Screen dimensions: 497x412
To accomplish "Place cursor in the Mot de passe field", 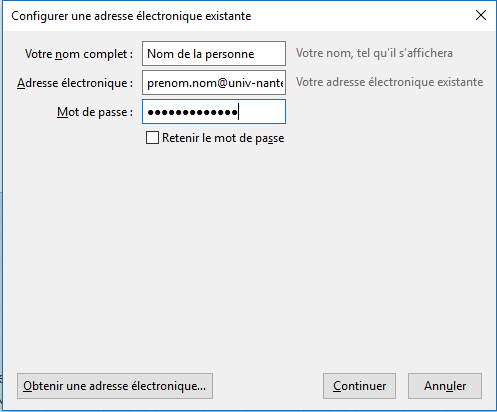I will 214,112.
